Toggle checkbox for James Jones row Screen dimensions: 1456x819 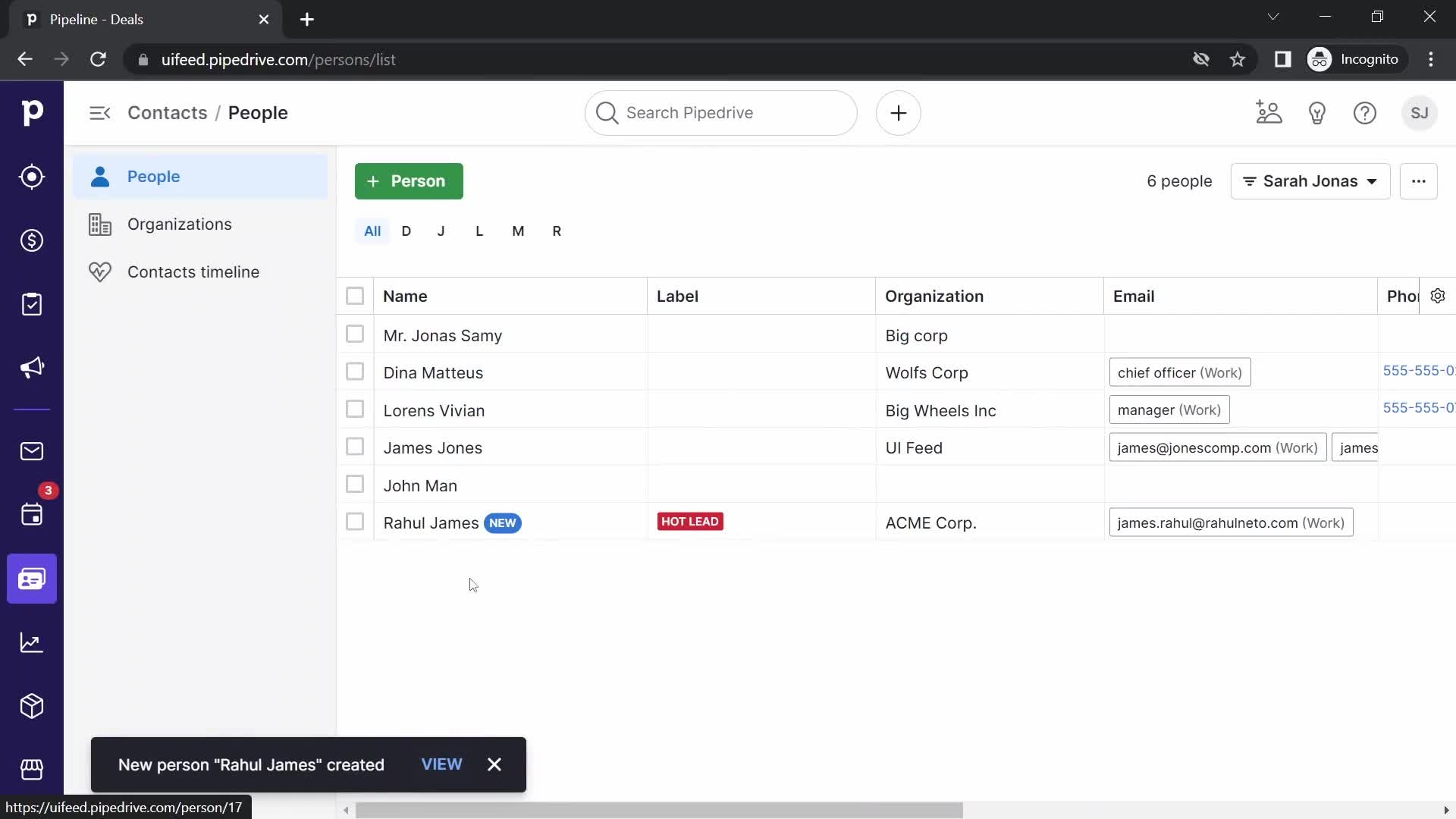click(355, 446)
